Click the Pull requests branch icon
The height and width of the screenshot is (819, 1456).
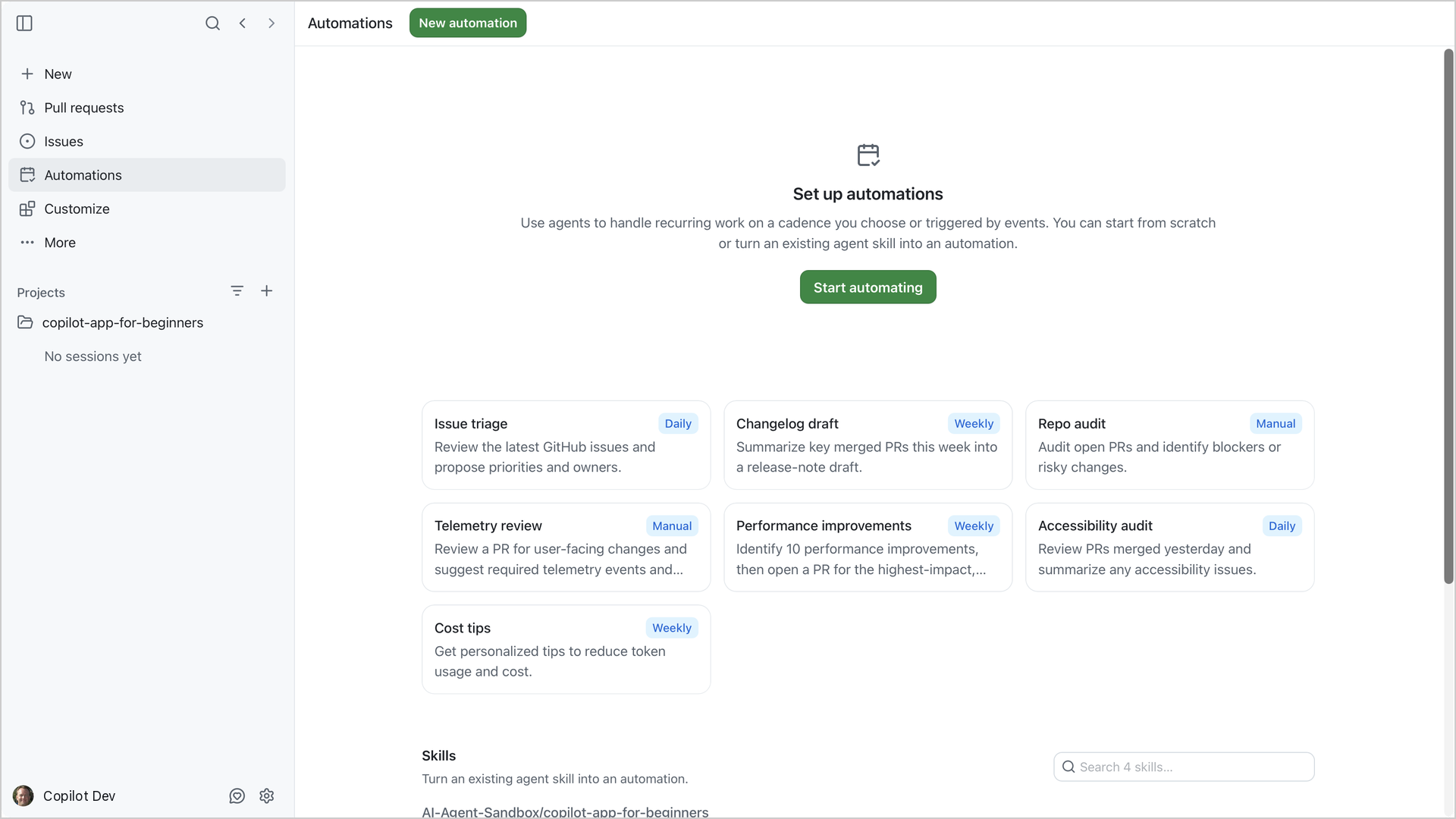(x=27, y=108)
